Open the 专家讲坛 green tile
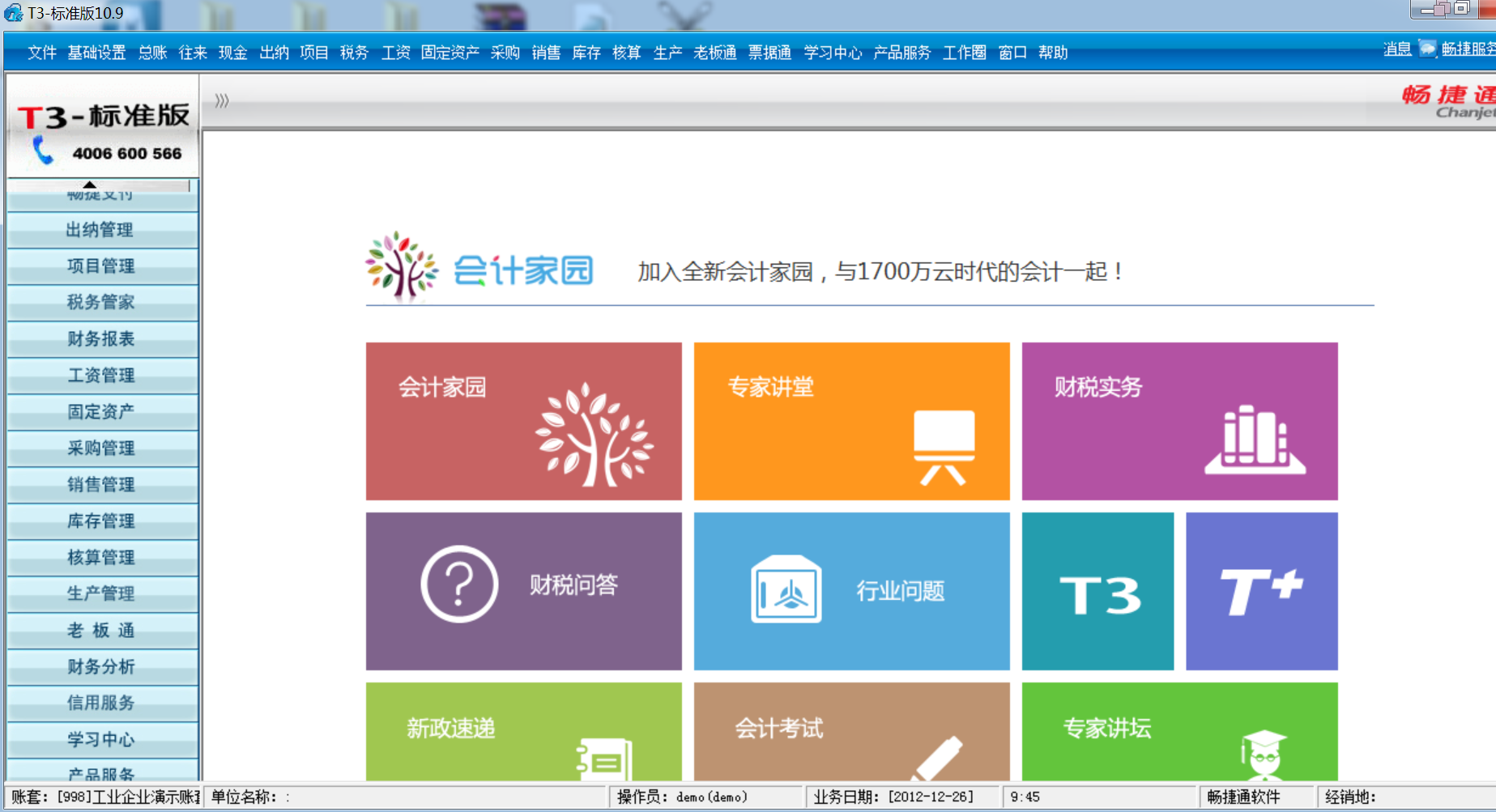 coord(1179,731)
